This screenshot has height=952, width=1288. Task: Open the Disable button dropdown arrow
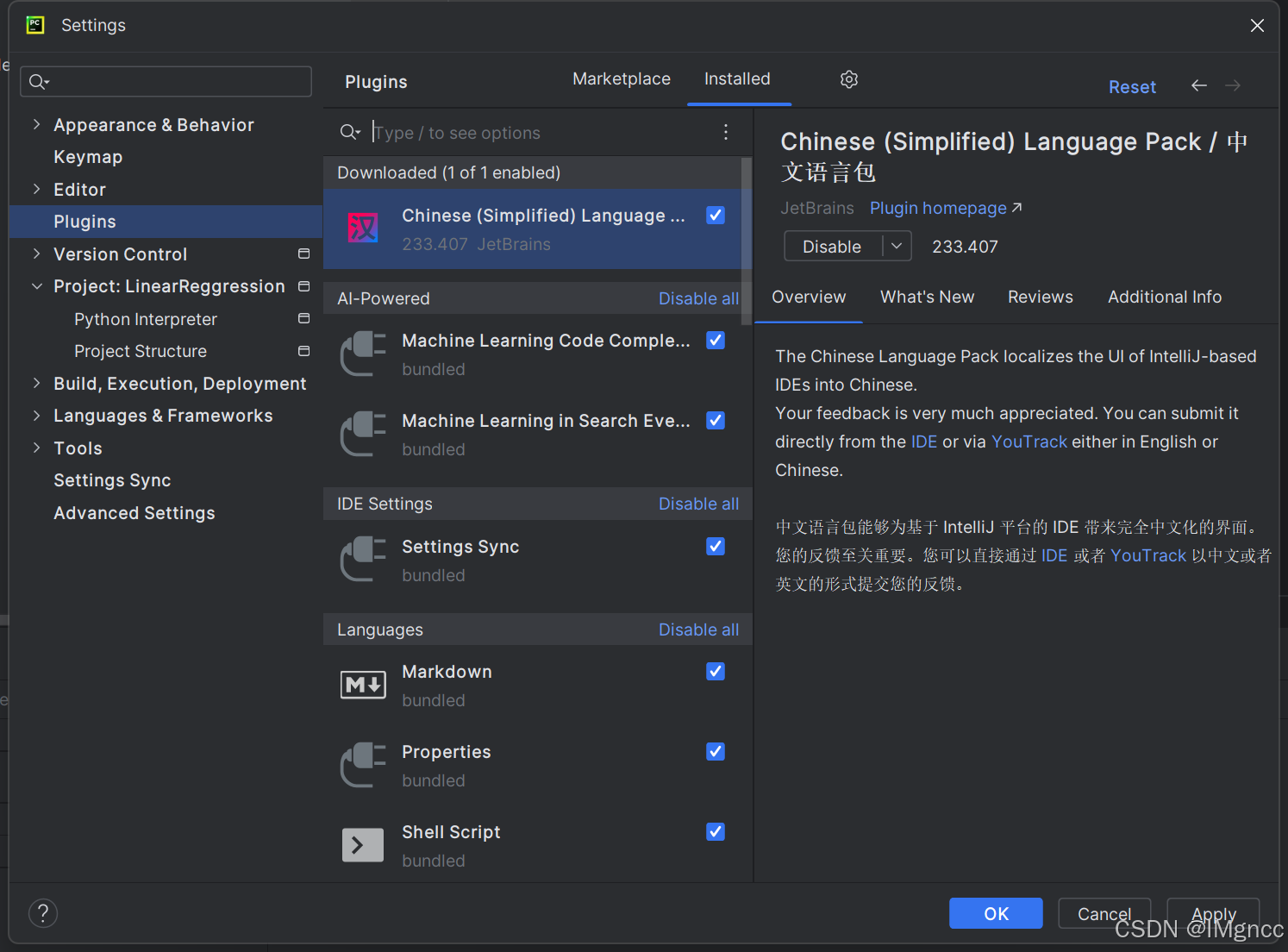click(897, 246)
